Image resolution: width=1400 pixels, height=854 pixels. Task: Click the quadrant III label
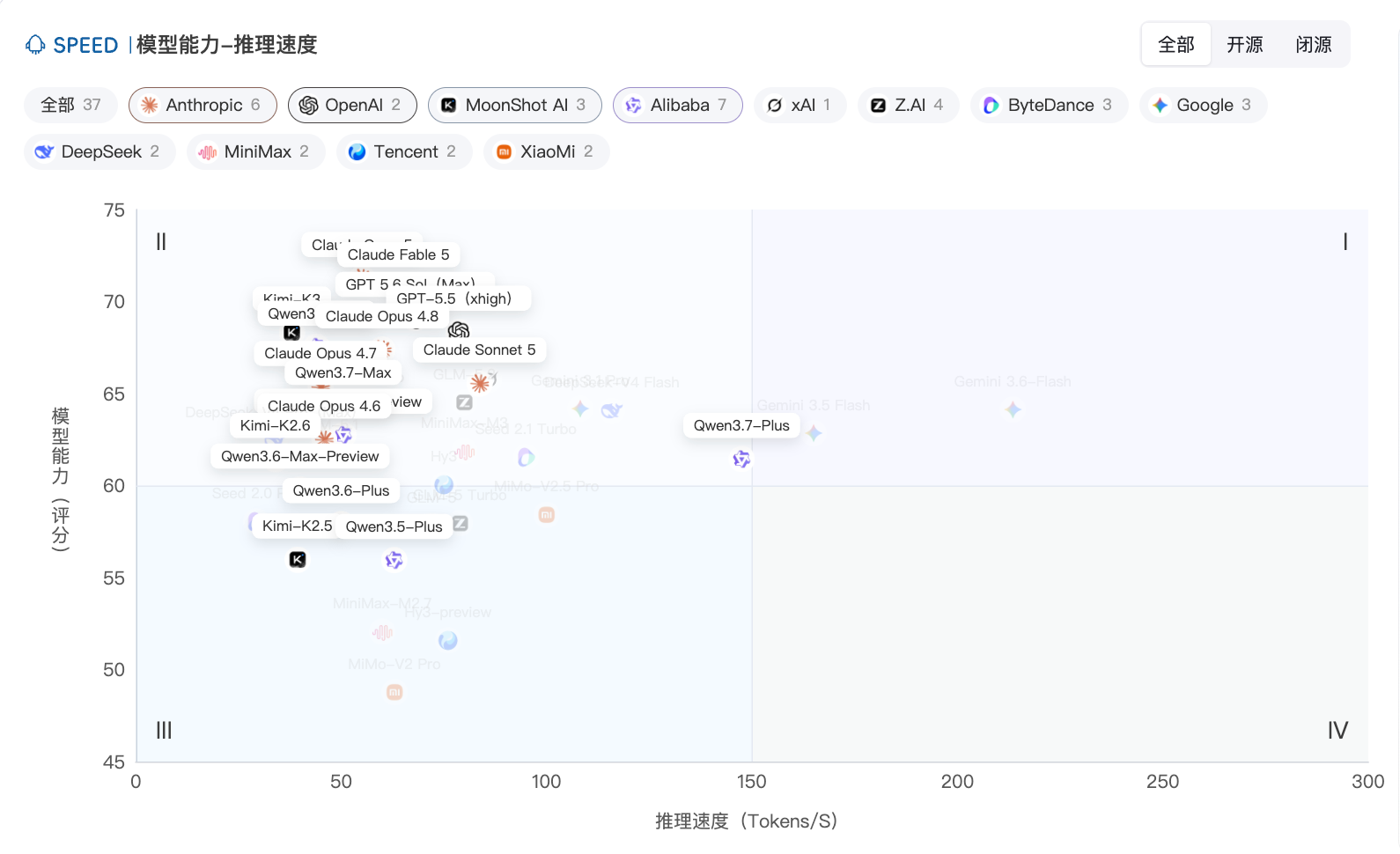pyautogui.click(x=164, y=730)
